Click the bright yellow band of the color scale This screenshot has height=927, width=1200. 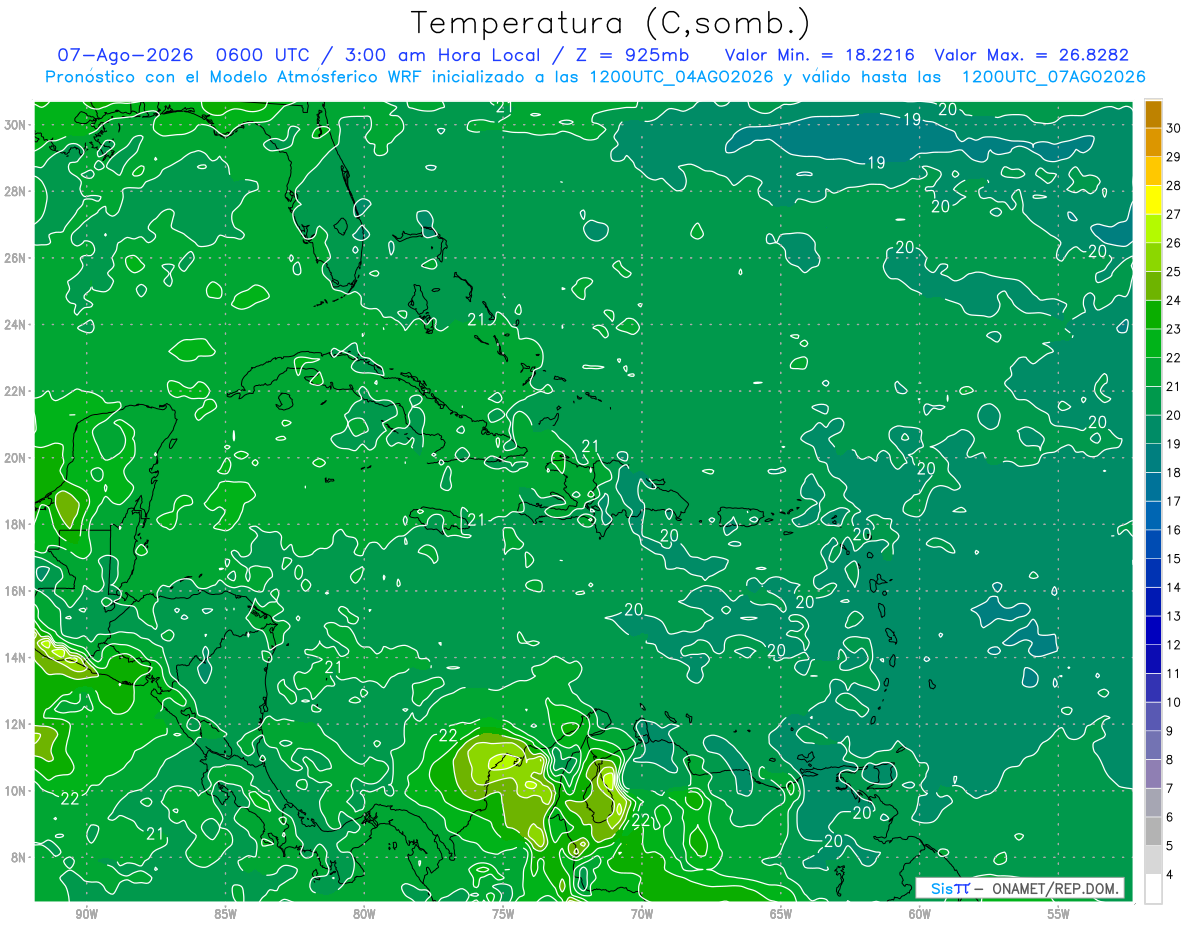point(1153,200)
